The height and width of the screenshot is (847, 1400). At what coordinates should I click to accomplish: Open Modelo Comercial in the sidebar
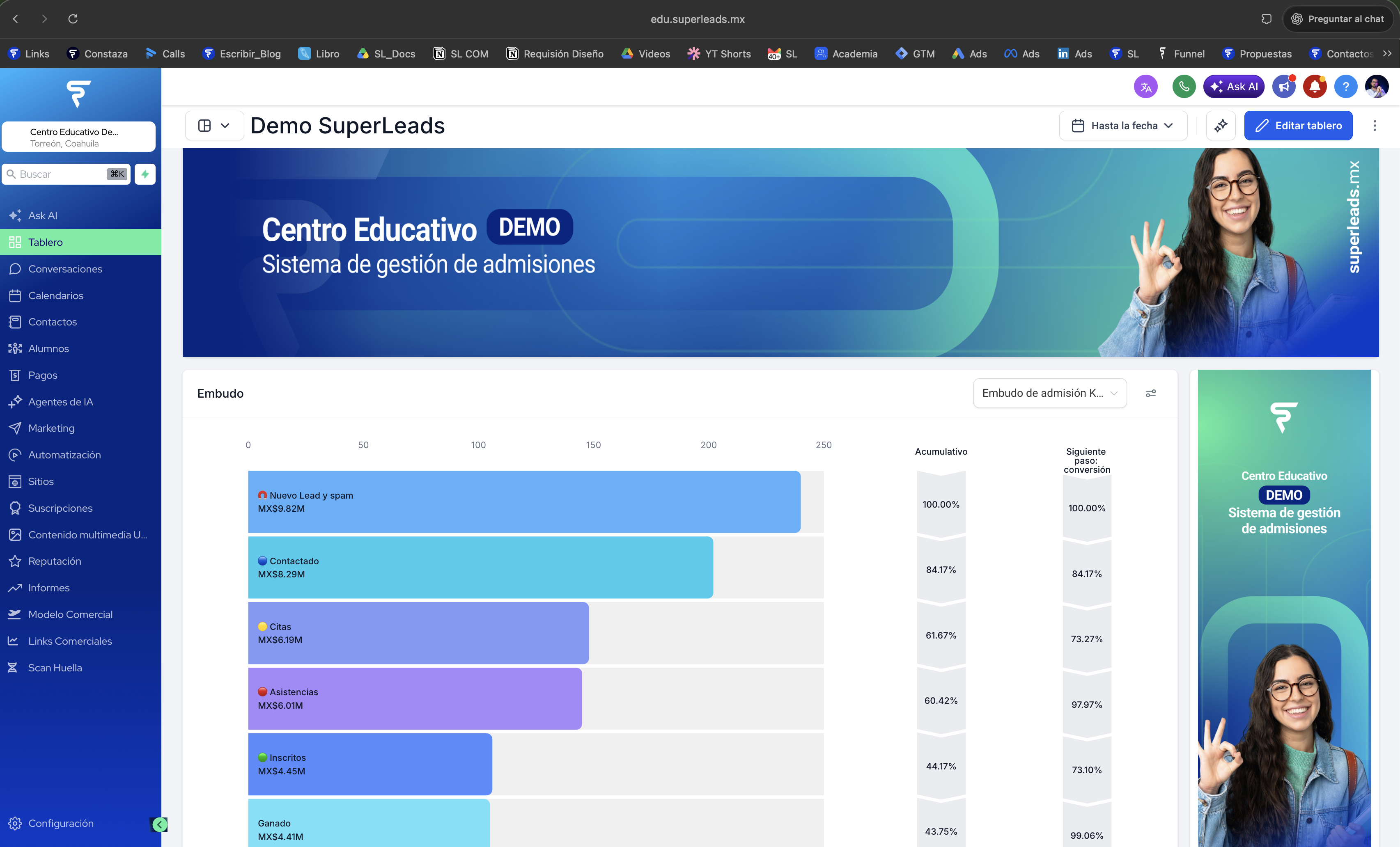click(x=81, y=614)
